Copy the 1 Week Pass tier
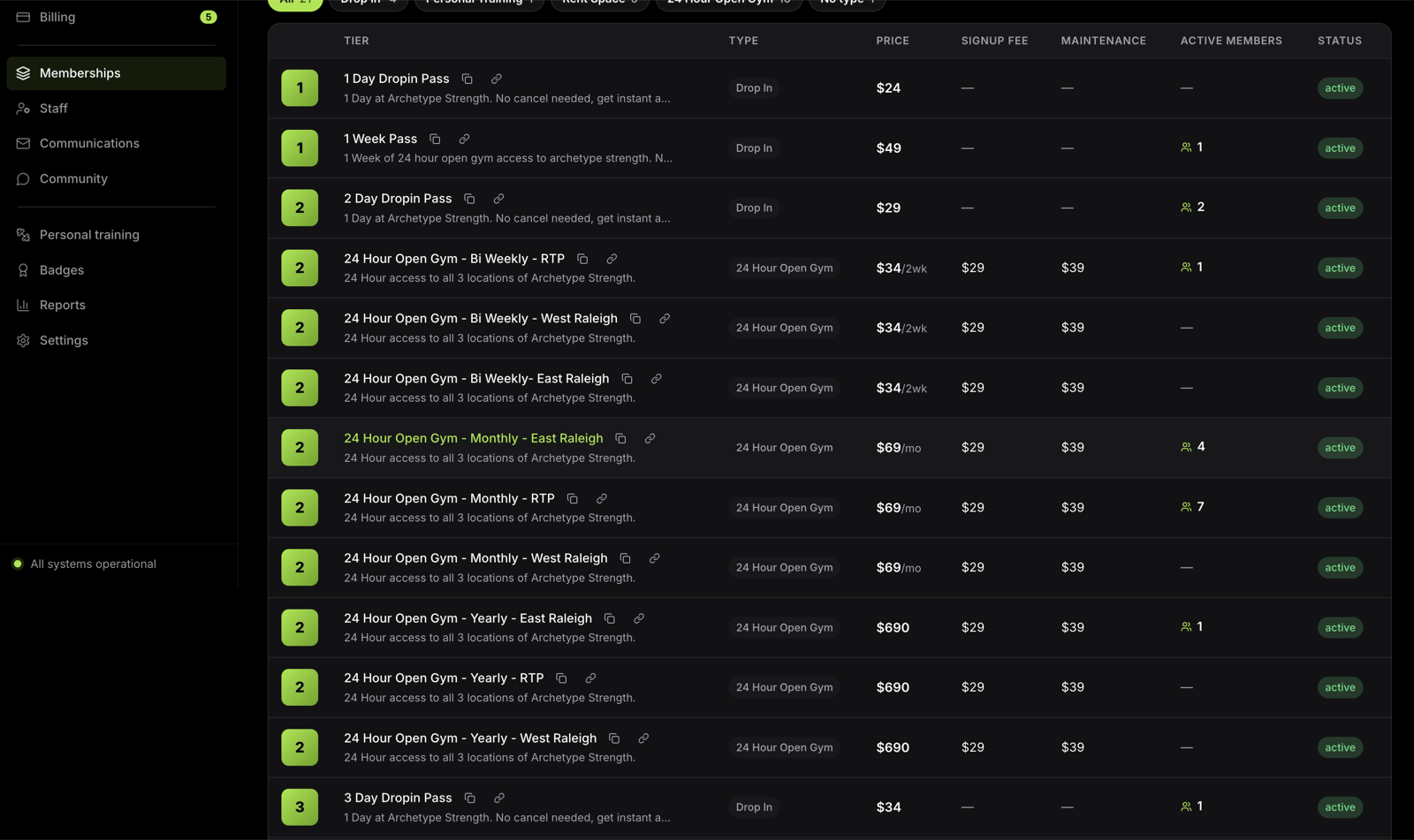Image resolution: width=1414 pixels, height=840 pixels. pyautogui.click(x=435, y=139)
